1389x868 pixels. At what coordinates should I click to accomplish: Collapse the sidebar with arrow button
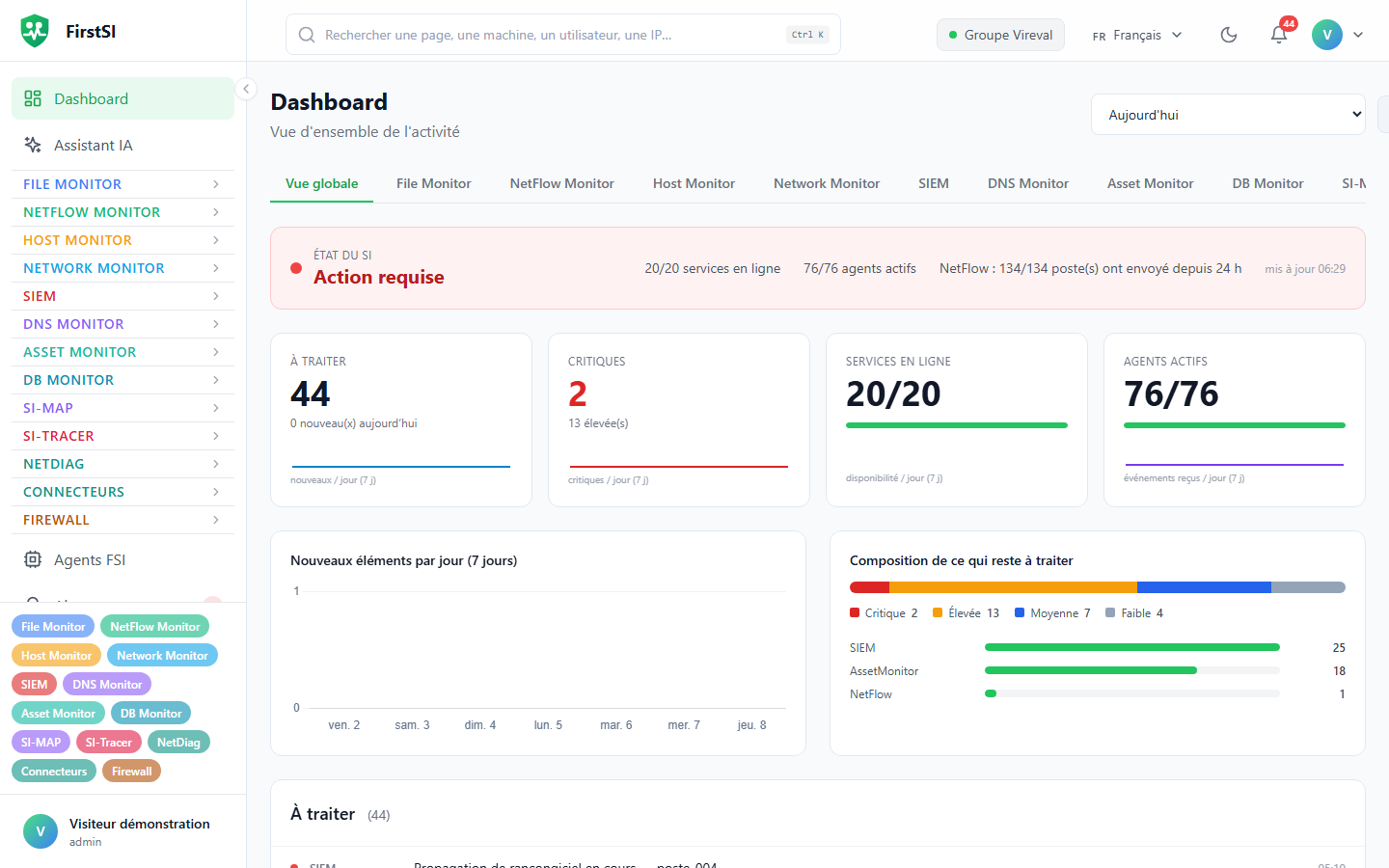click(246, 89)
